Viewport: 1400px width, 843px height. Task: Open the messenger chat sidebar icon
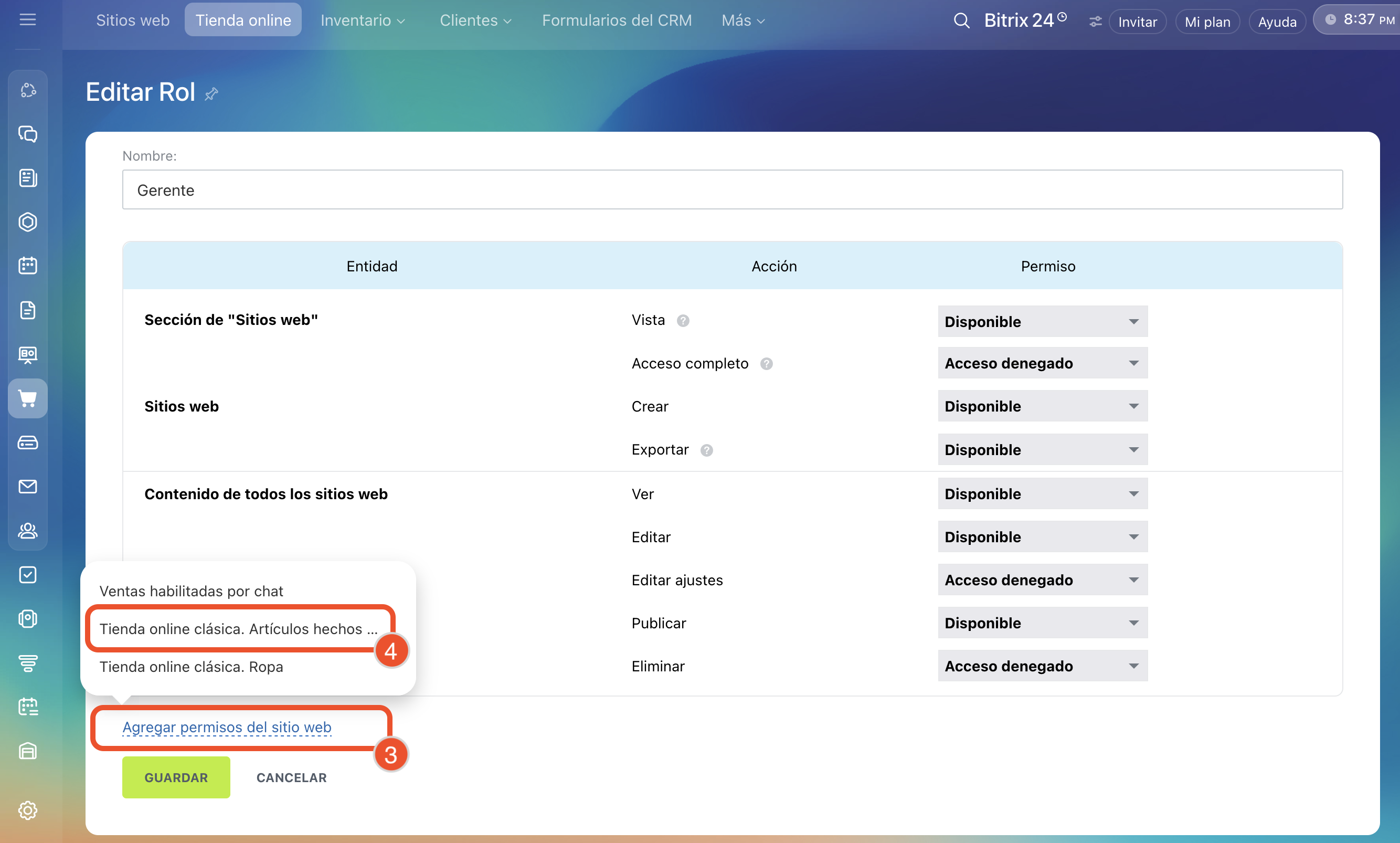point(28,134)
